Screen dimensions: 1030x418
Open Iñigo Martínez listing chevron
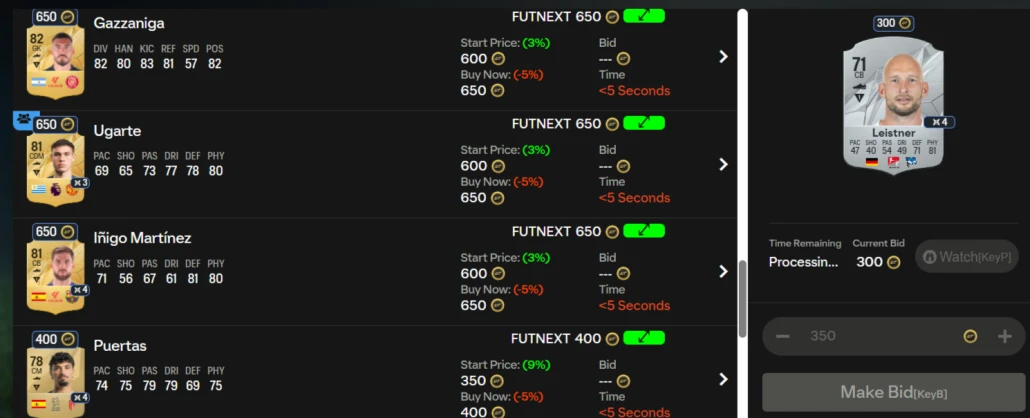tap(723, 271)
